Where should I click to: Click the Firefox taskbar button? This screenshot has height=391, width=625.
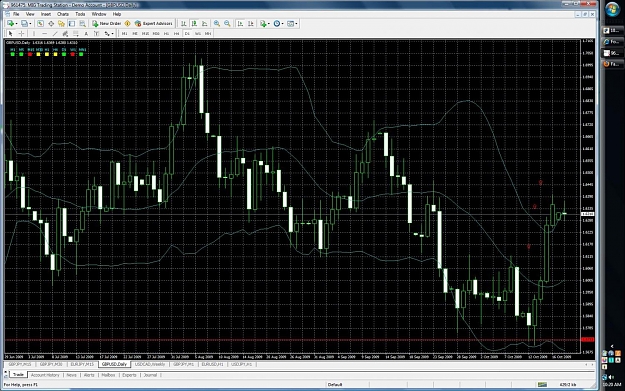click(x=613, y=64)
